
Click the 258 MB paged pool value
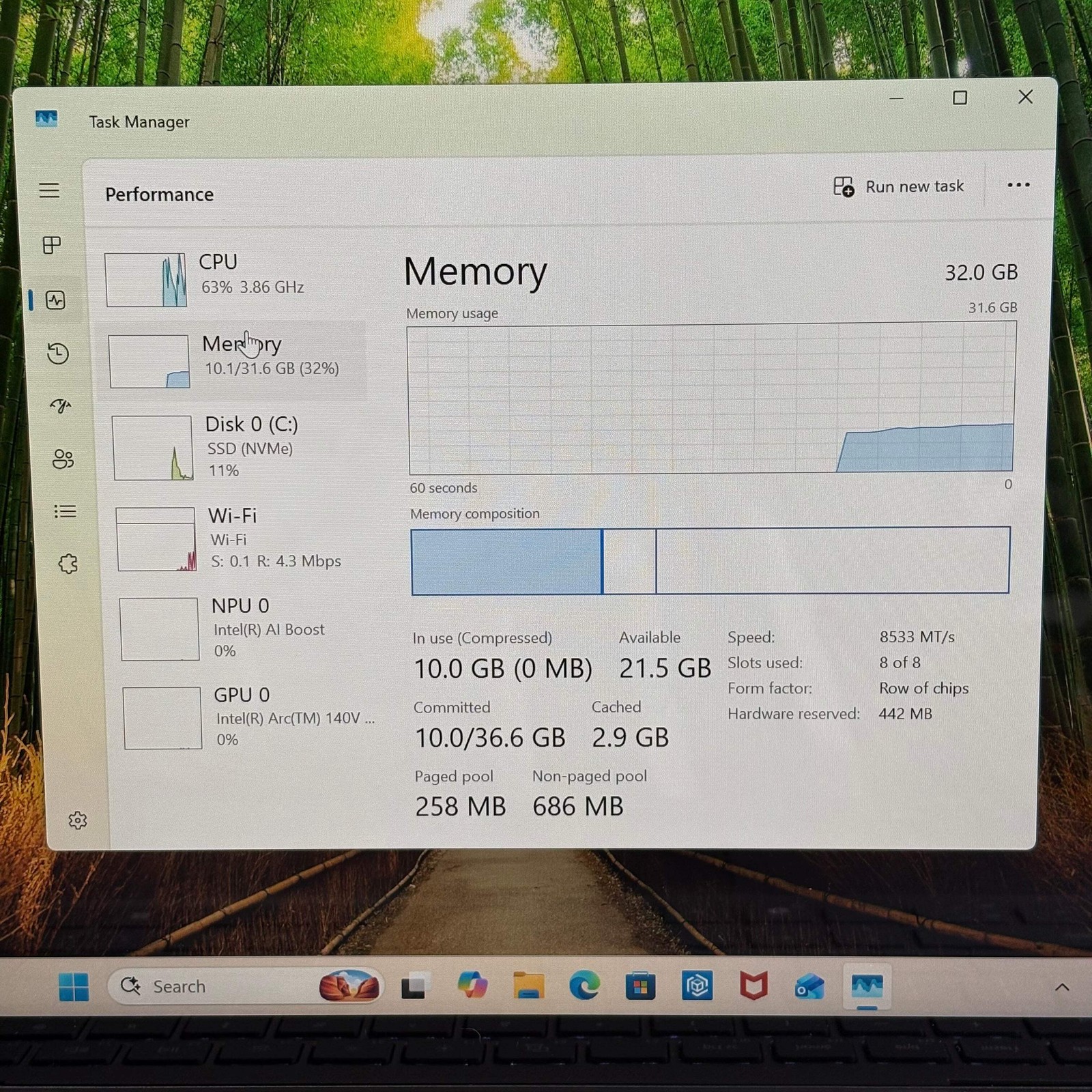pos(461,806)
